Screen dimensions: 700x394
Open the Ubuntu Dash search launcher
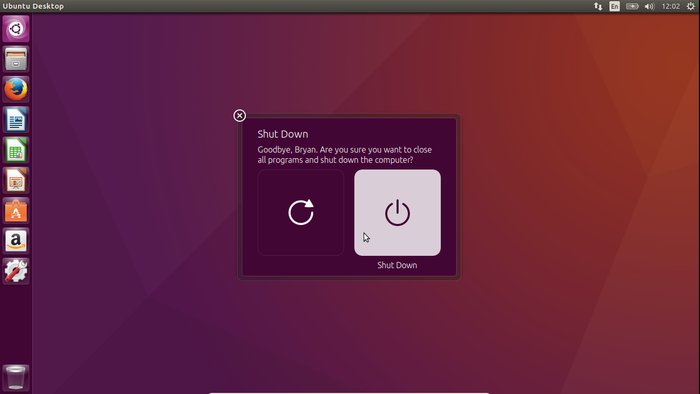16,29
